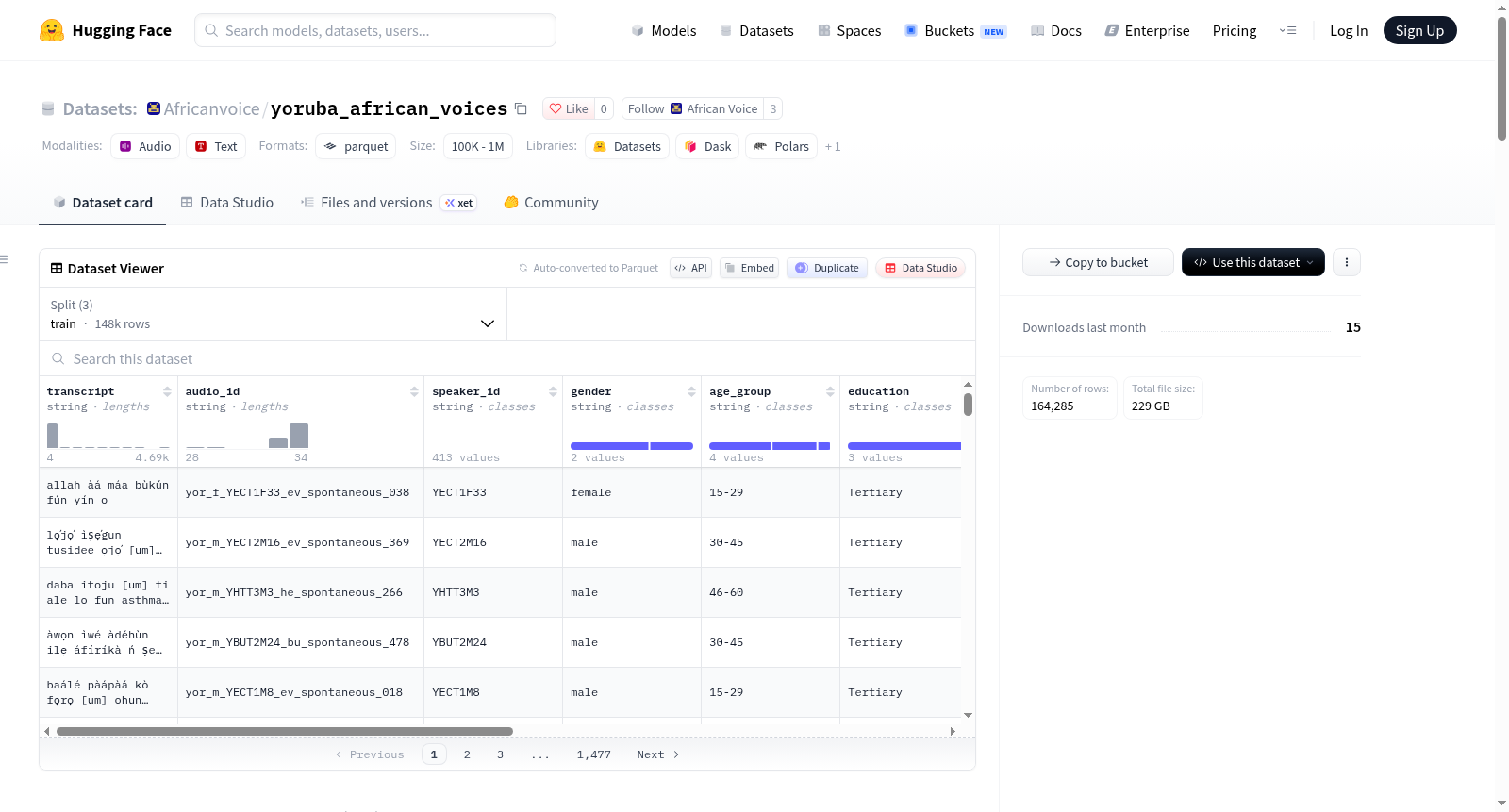
Task: Sort the audio_id column
Action: pos(414,391)
